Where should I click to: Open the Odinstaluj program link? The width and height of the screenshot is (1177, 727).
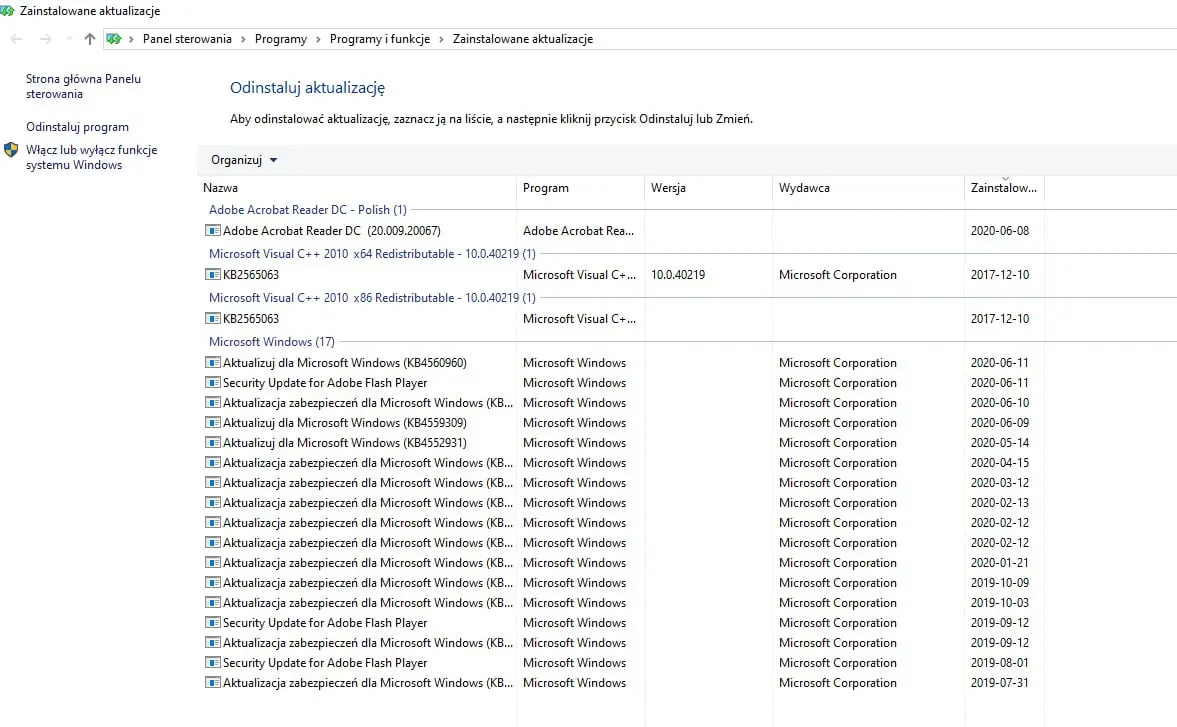(77, 127)
